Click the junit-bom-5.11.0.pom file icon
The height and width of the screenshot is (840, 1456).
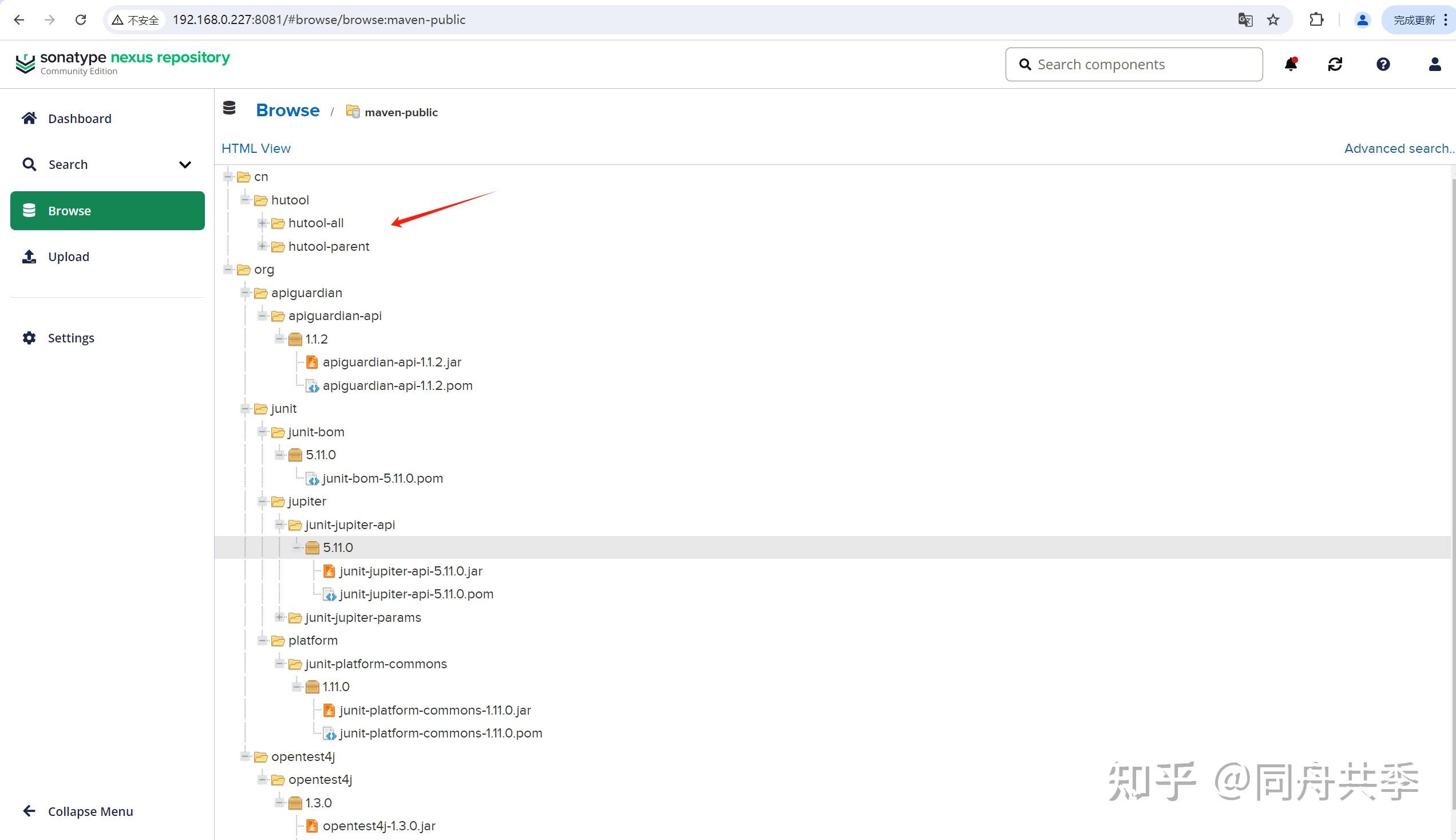[312, 478]
